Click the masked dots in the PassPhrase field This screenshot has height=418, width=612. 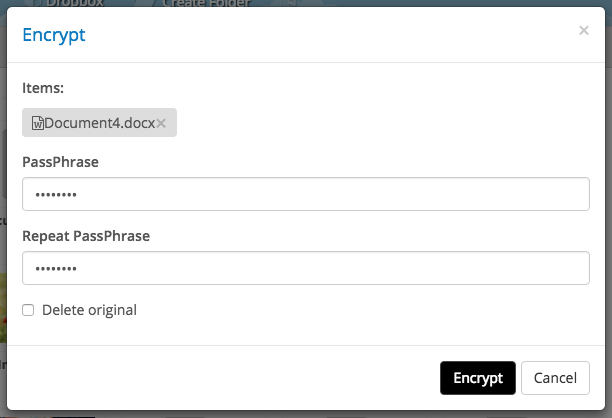(56, 195)
